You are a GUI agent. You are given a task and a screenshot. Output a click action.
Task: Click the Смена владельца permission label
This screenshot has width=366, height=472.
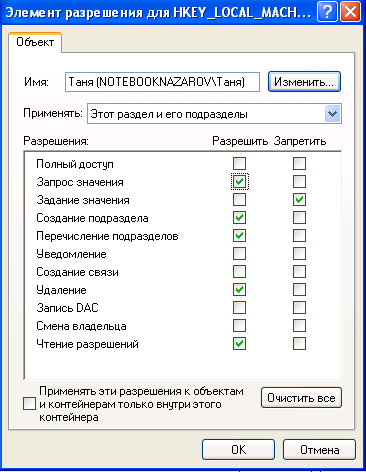click(x=81, y=326)
